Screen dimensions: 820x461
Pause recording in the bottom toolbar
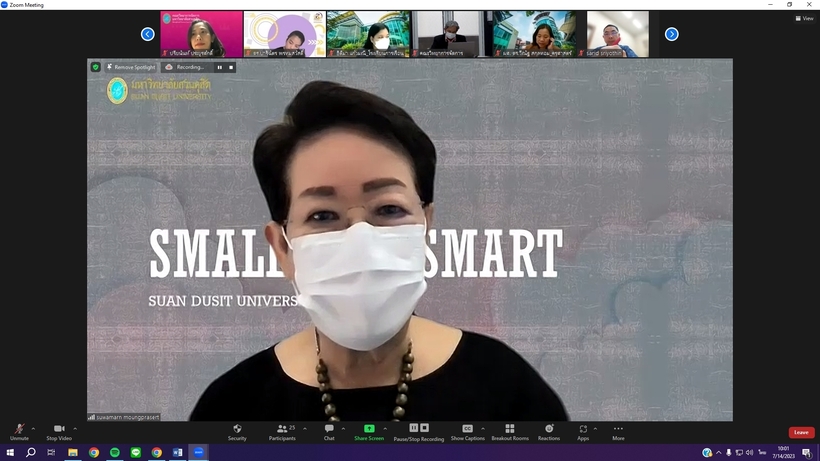click(x=414, y=428)
